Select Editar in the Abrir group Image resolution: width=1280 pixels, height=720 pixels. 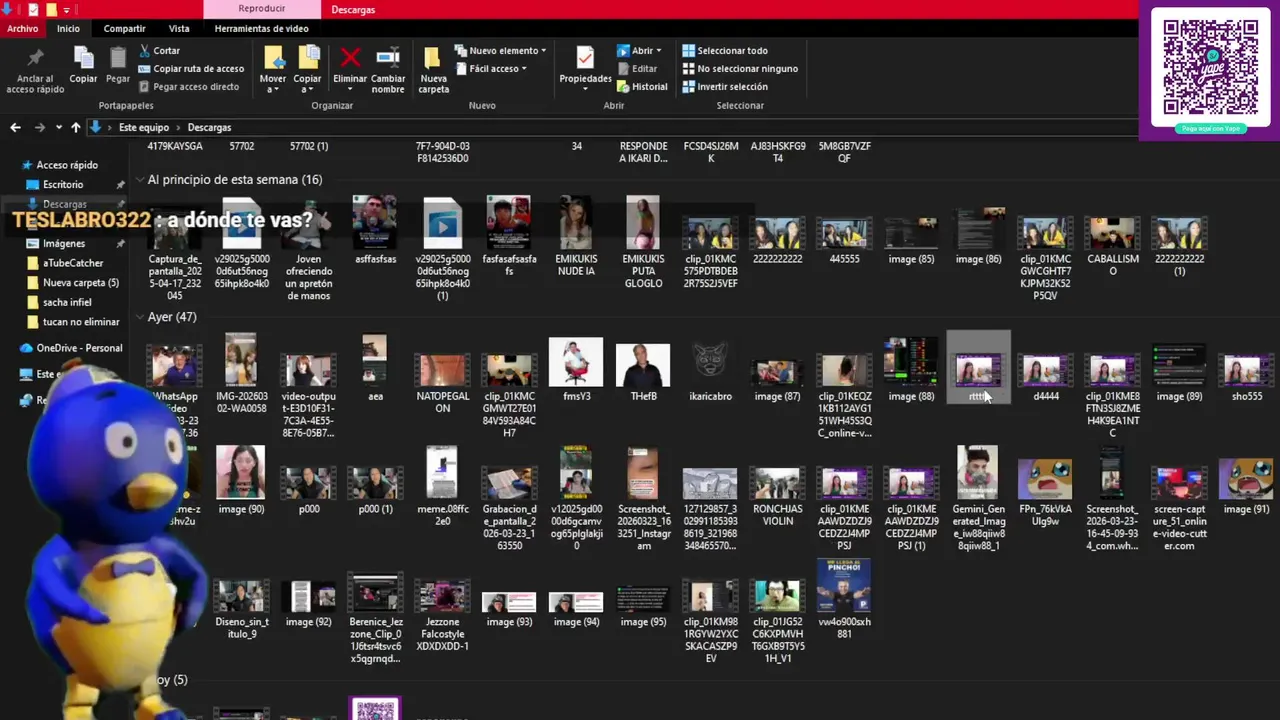coord(637,68)
